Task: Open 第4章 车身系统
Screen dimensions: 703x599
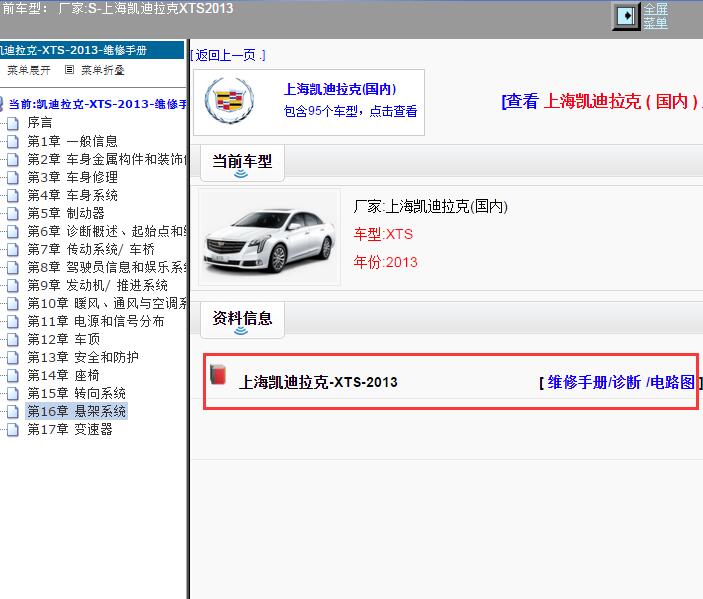Action: 72,195
